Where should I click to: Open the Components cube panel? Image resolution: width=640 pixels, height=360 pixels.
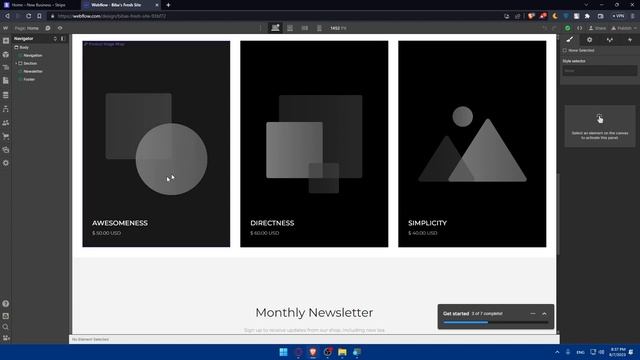(6, 54)
